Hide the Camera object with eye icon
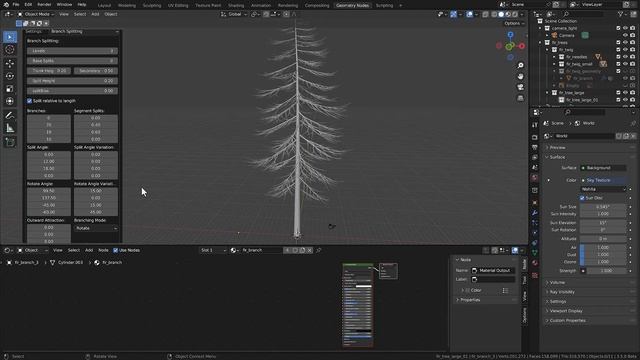This screenshot has height=360, width=640. click(625, 36)
